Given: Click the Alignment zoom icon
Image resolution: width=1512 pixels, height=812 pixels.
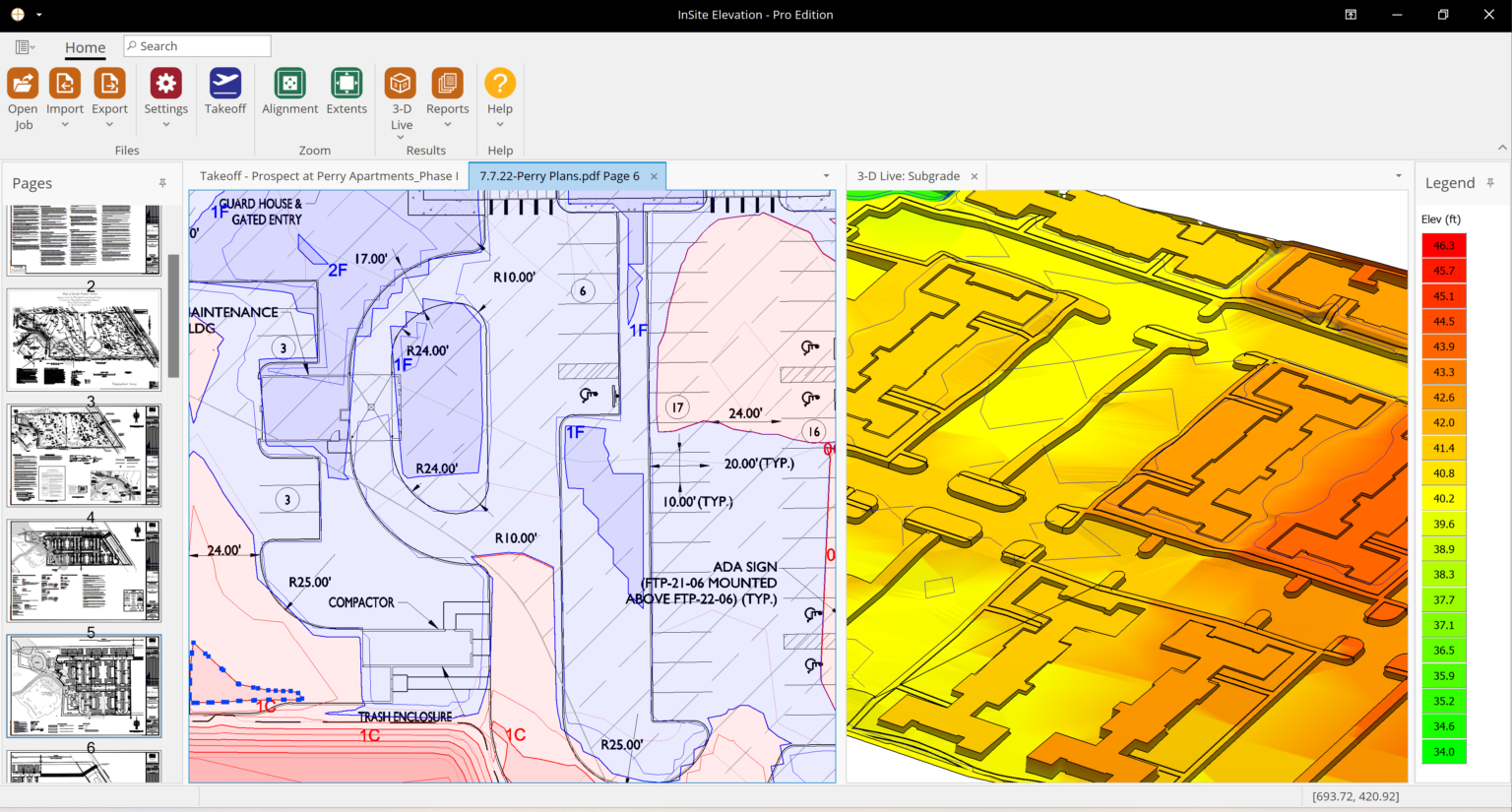Looking at the screenshot, I should click(x=289, y=83).
